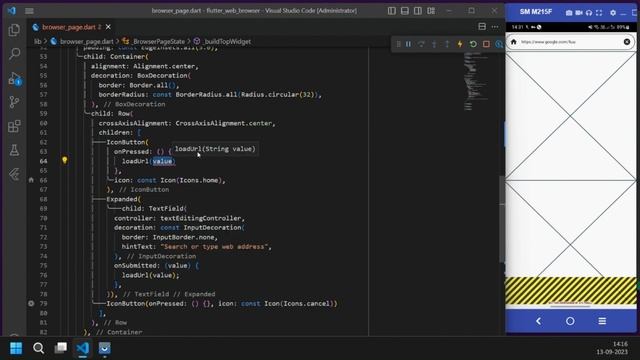Open the Testing flask view

14,150
